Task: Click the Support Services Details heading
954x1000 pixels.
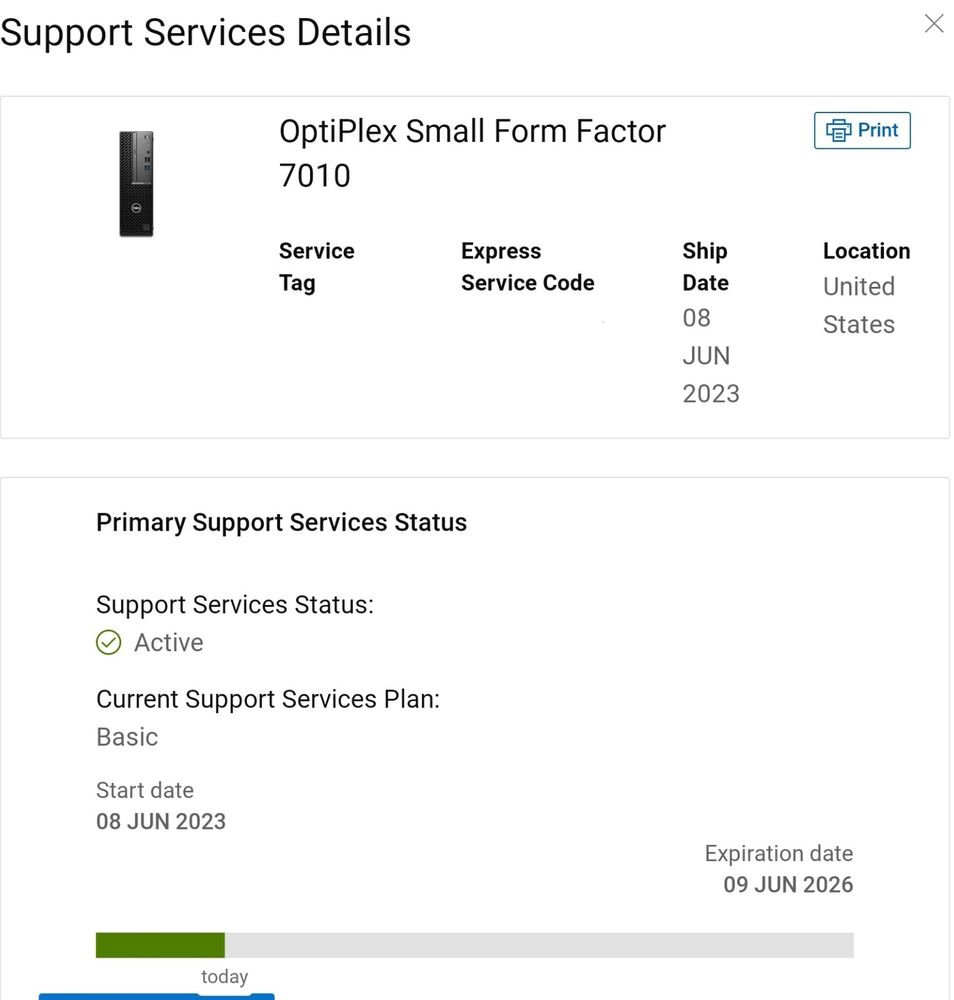Action: click(x=206, y=32)
